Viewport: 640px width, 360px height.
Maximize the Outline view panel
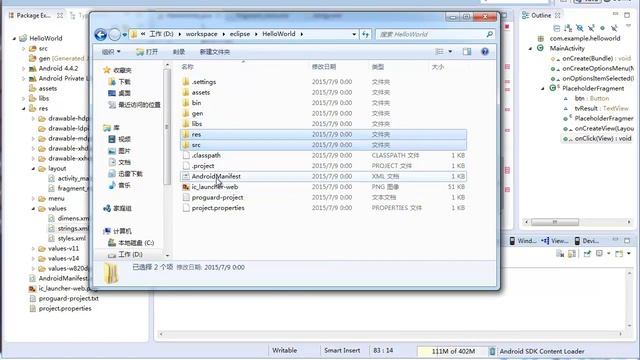click(x=627, y=15)
